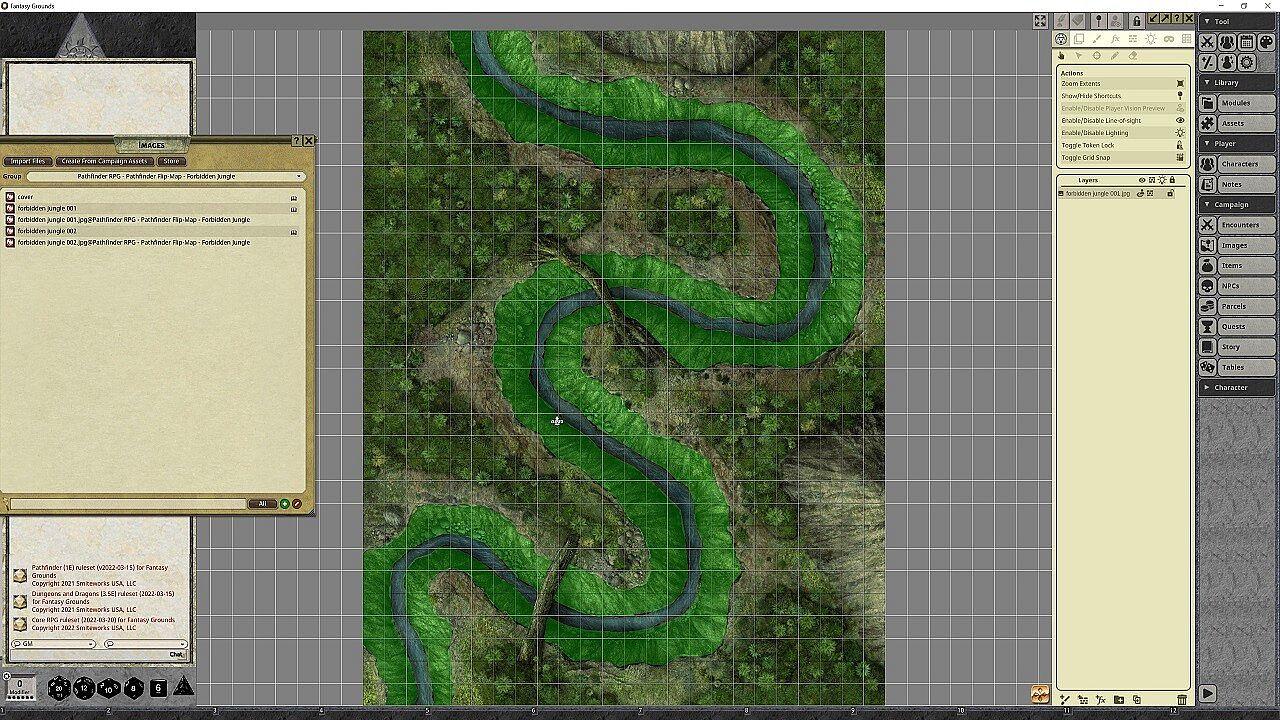Image resolution: width=1280 pixels, height=720 pixels.
Task: Click the Modifier box showing 0
Action: click(x=19, y=687)
